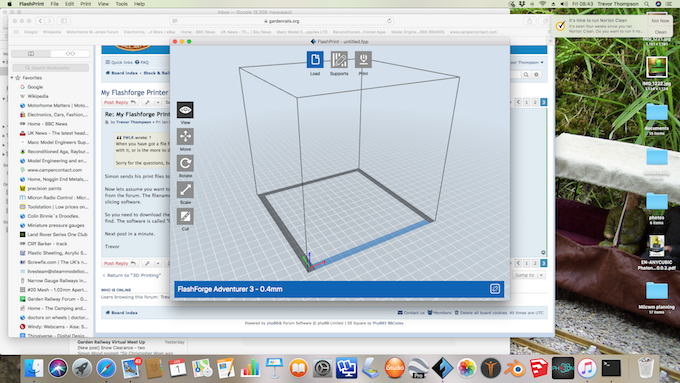The height and width of the screenshot is (383, 680).
Task: Click the Wi-Fi status icon
Action: pos(542,4)
